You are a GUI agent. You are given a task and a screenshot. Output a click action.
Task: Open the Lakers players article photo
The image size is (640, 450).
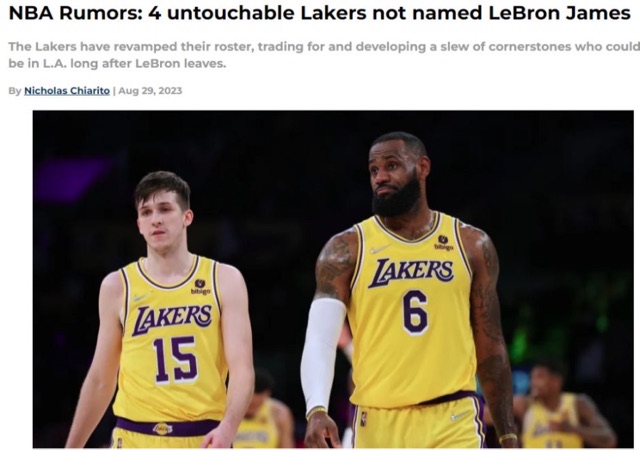coord(333,279)
